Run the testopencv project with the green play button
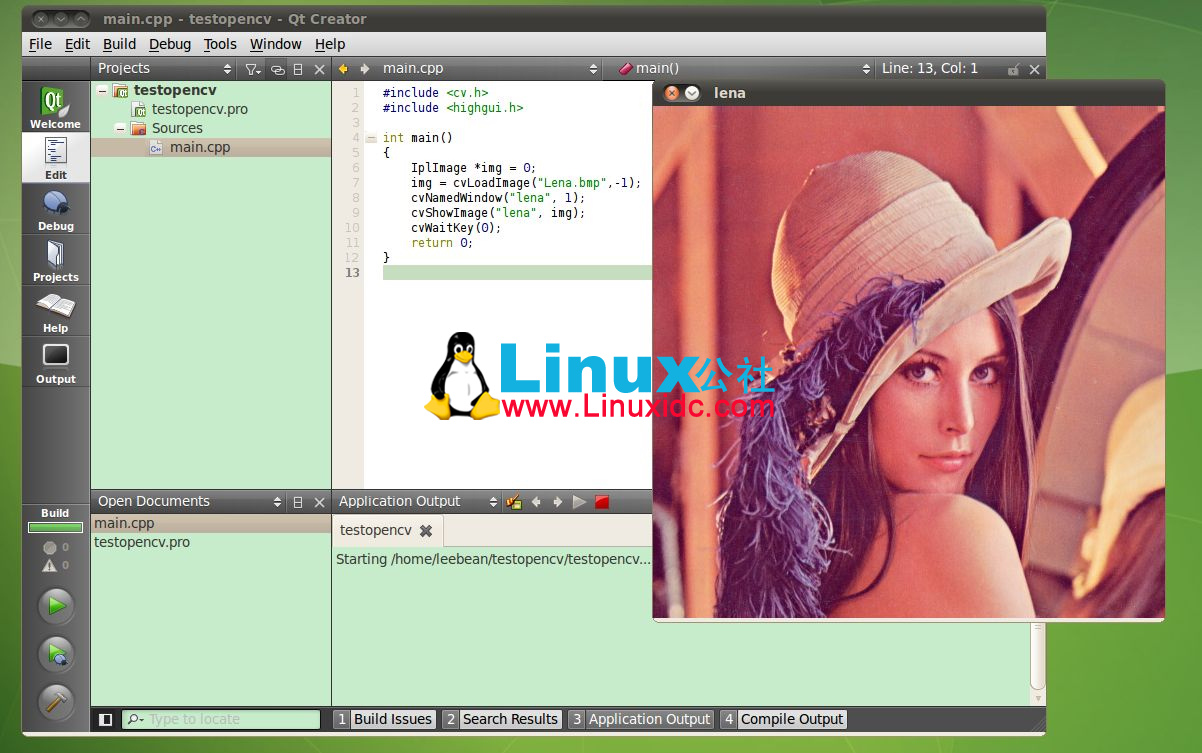The image size is (1202, 753). pos(55,605)
